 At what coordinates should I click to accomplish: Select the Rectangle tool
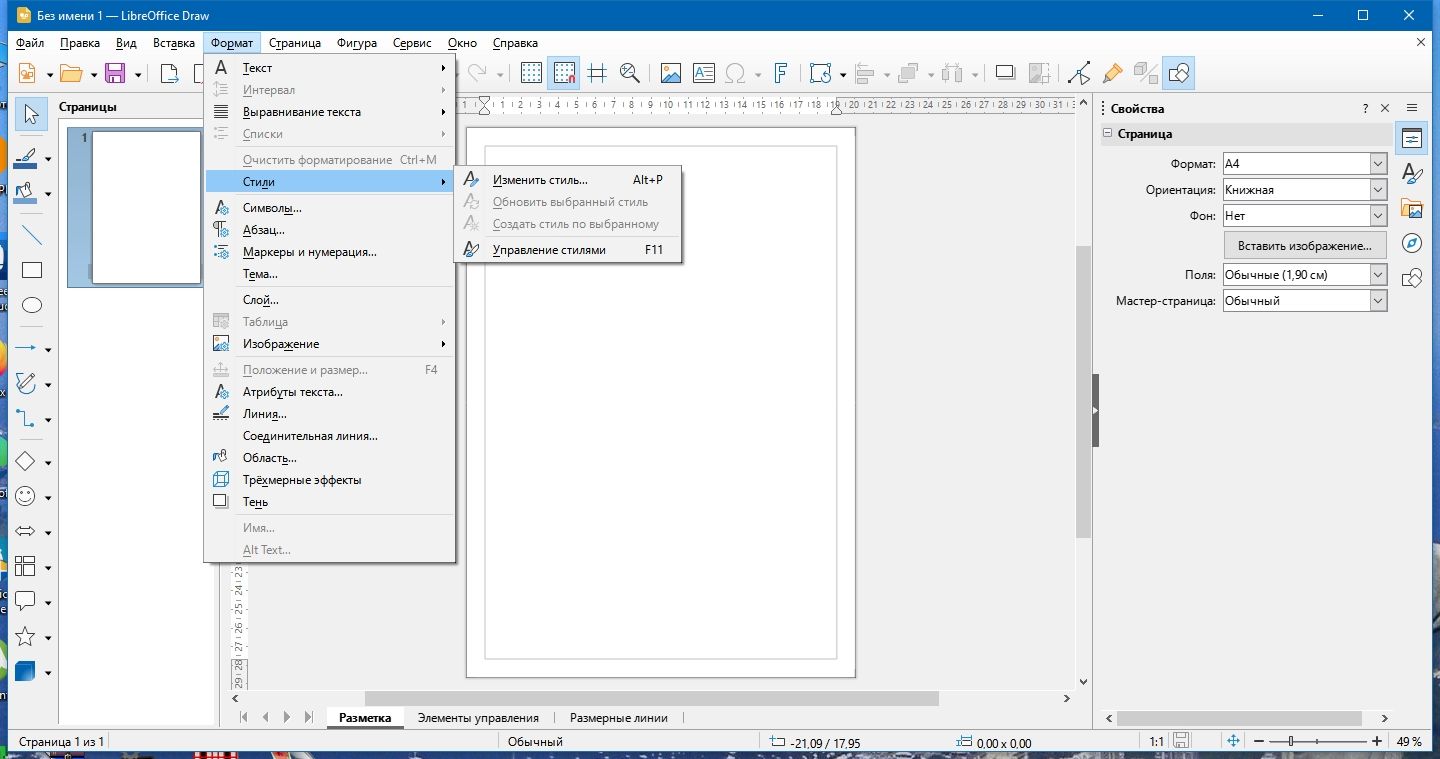pyautogui.click(x=31, y=270)
